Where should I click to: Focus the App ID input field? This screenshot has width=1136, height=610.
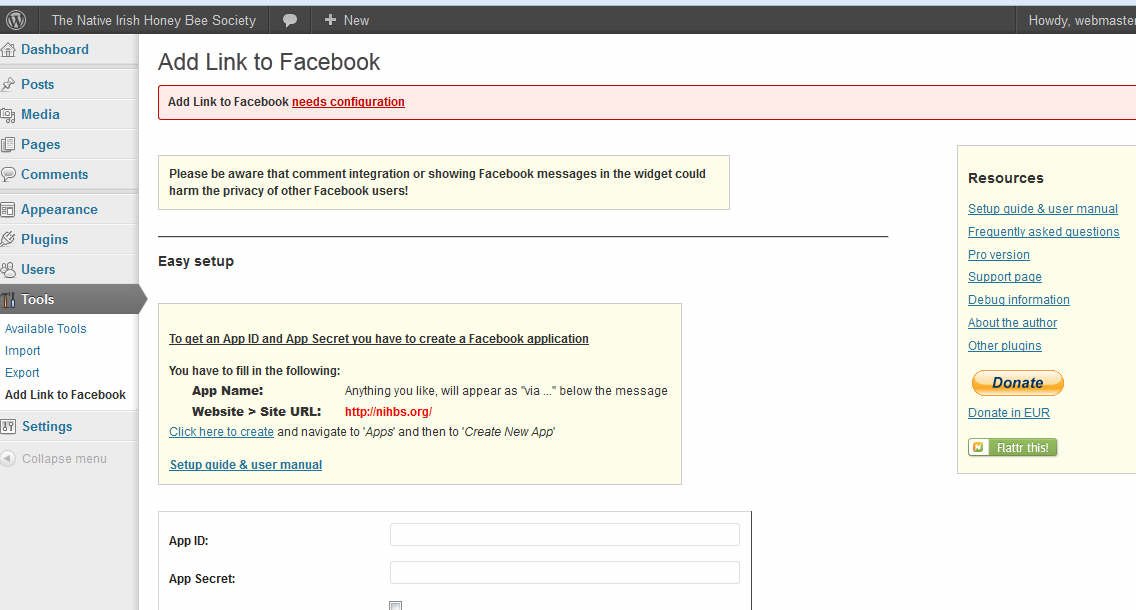[564, 535]
